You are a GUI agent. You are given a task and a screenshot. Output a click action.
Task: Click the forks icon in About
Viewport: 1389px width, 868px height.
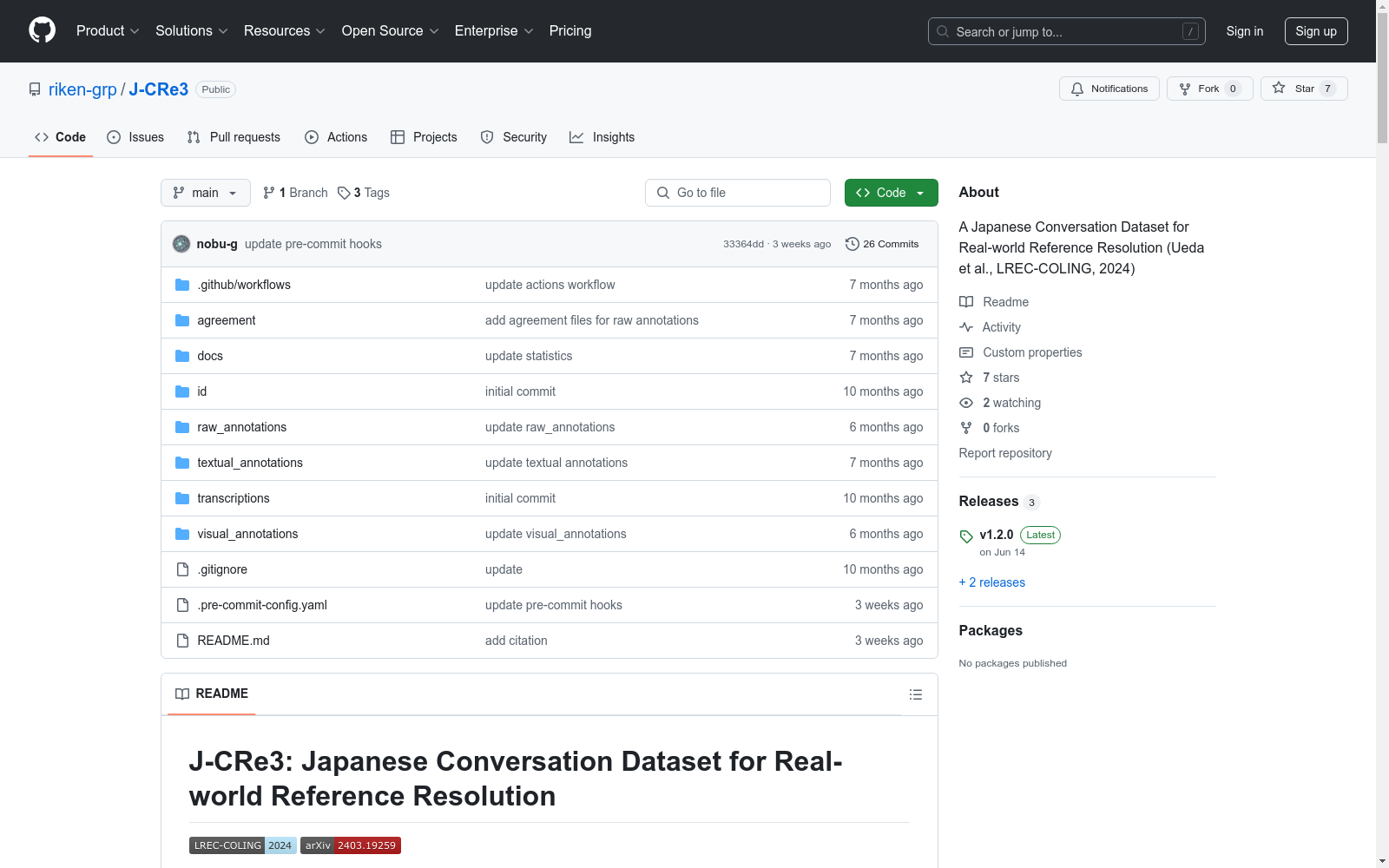[x=966, y=428]
